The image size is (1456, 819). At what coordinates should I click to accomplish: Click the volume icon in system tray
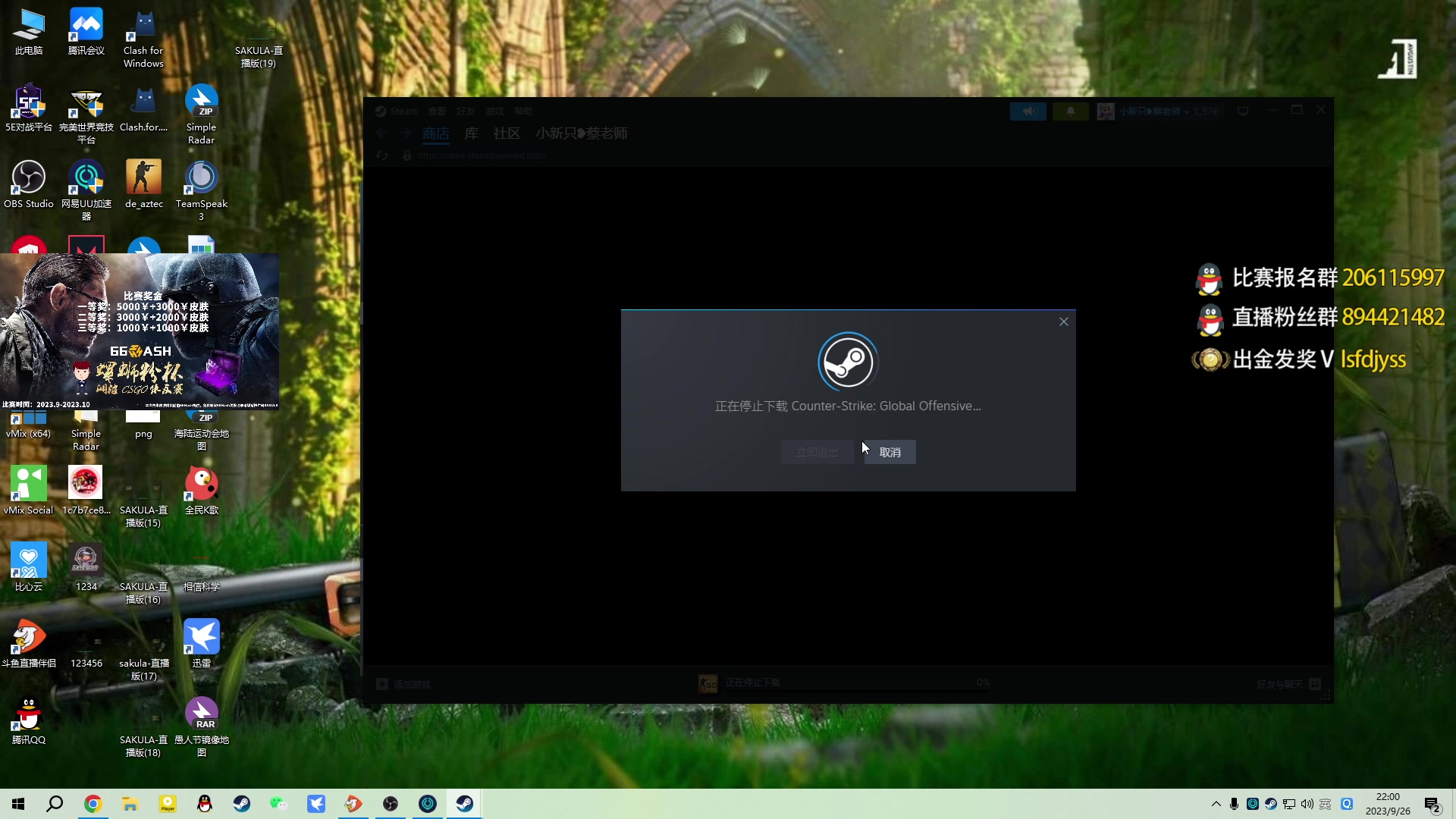[x=1307, y=804]
